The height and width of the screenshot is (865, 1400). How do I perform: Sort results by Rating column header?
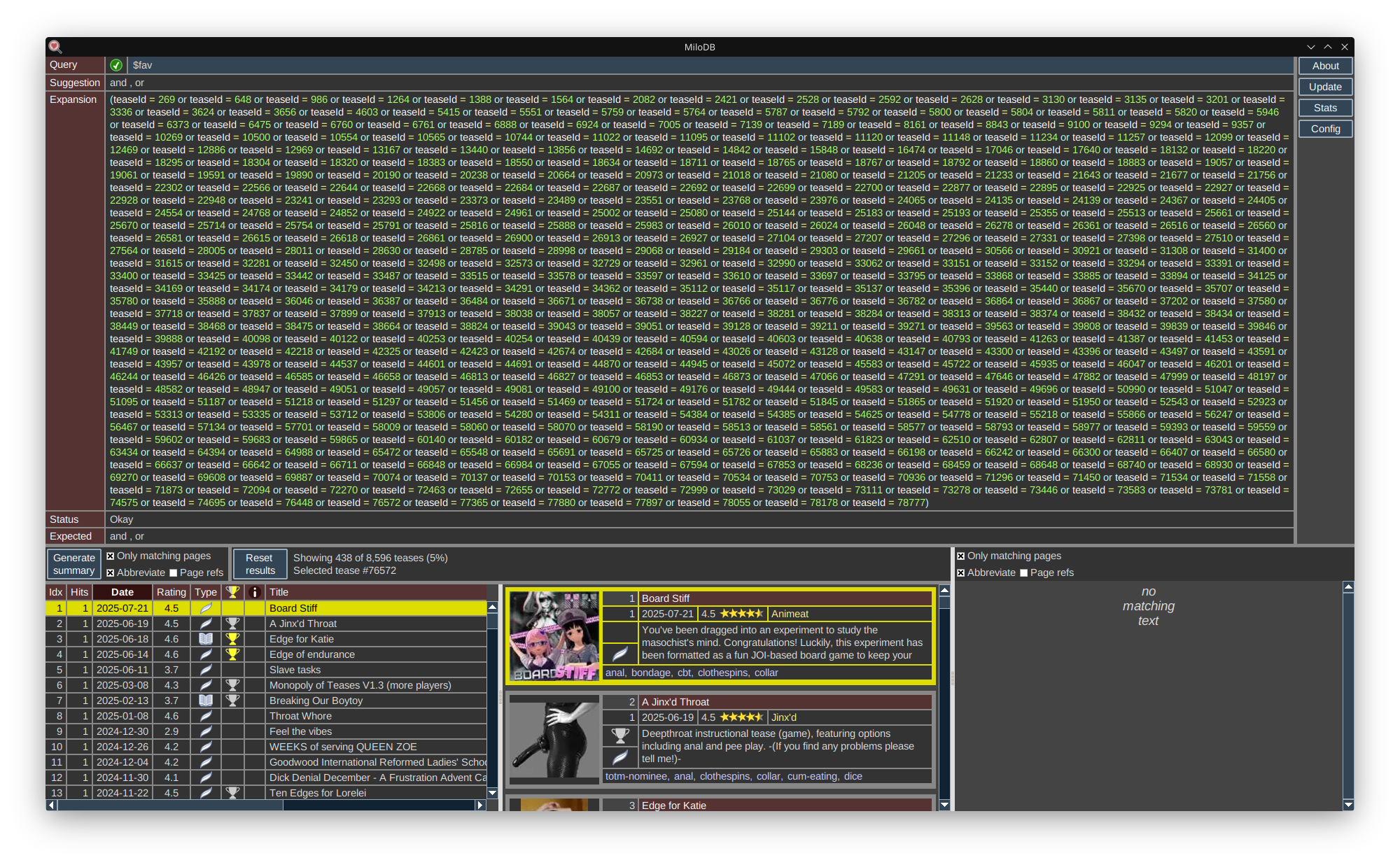(x=171, y=592)
